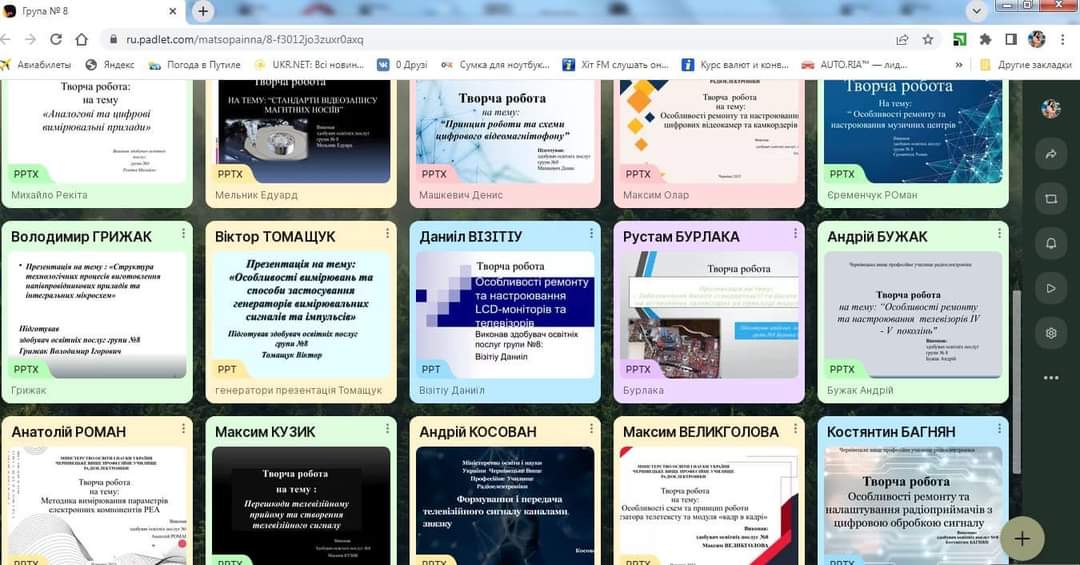Click caption Бужак Андрій

point(860,390)
